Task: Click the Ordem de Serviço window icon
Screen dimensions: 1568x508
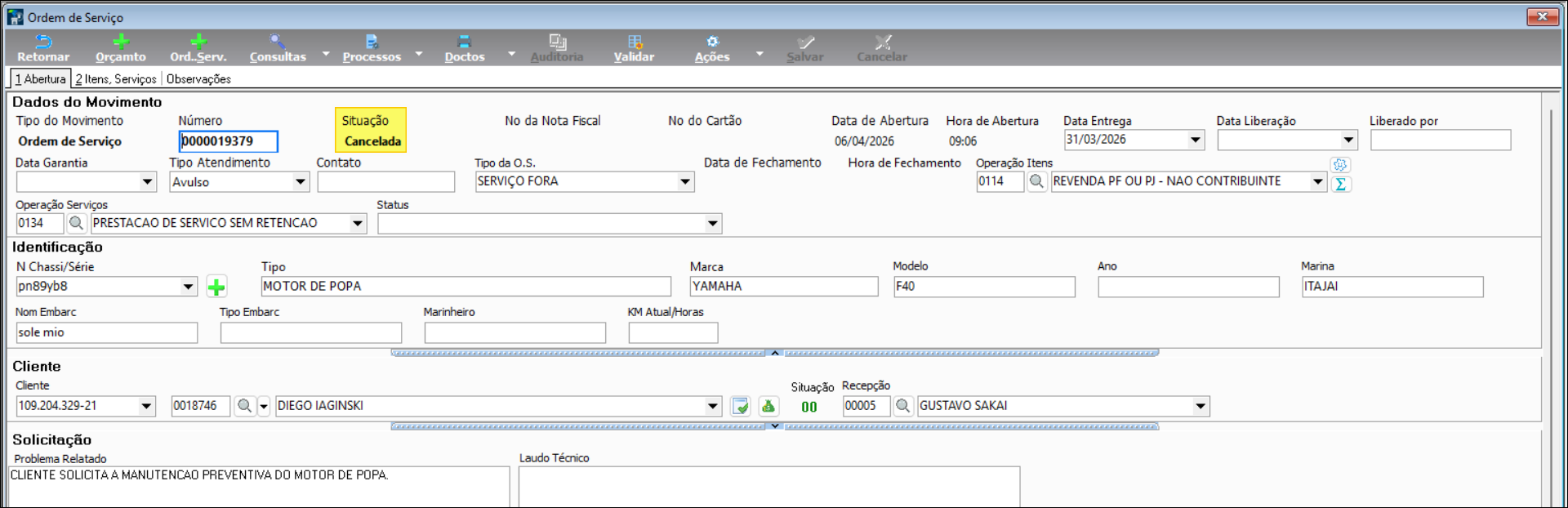Action: [x=15, y=16]
